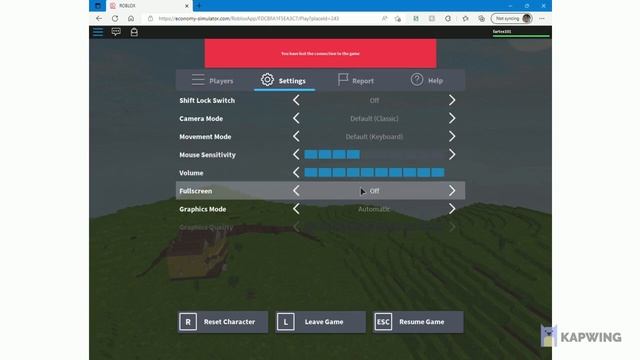This screenshot has height=360, width=640.
Task: Open a new browser tab
Action: (x=199, y=6)
